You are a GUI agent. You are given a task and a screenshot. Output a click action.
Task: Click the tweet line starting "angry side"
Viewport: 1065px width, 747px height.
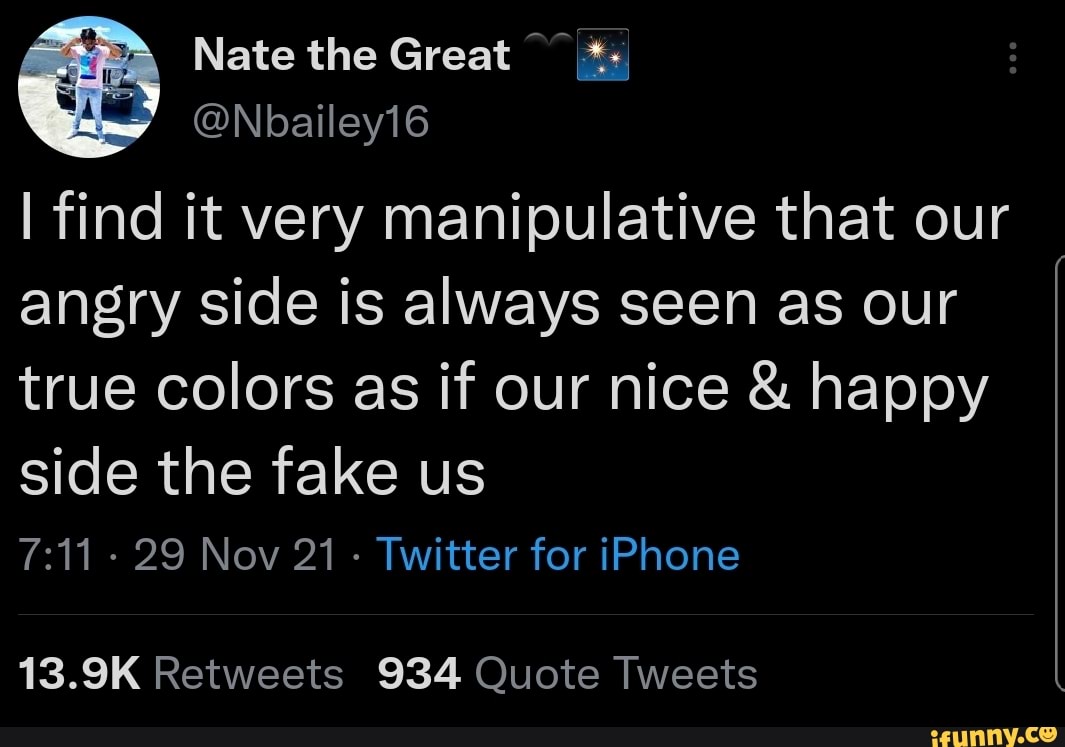[488, 304]
